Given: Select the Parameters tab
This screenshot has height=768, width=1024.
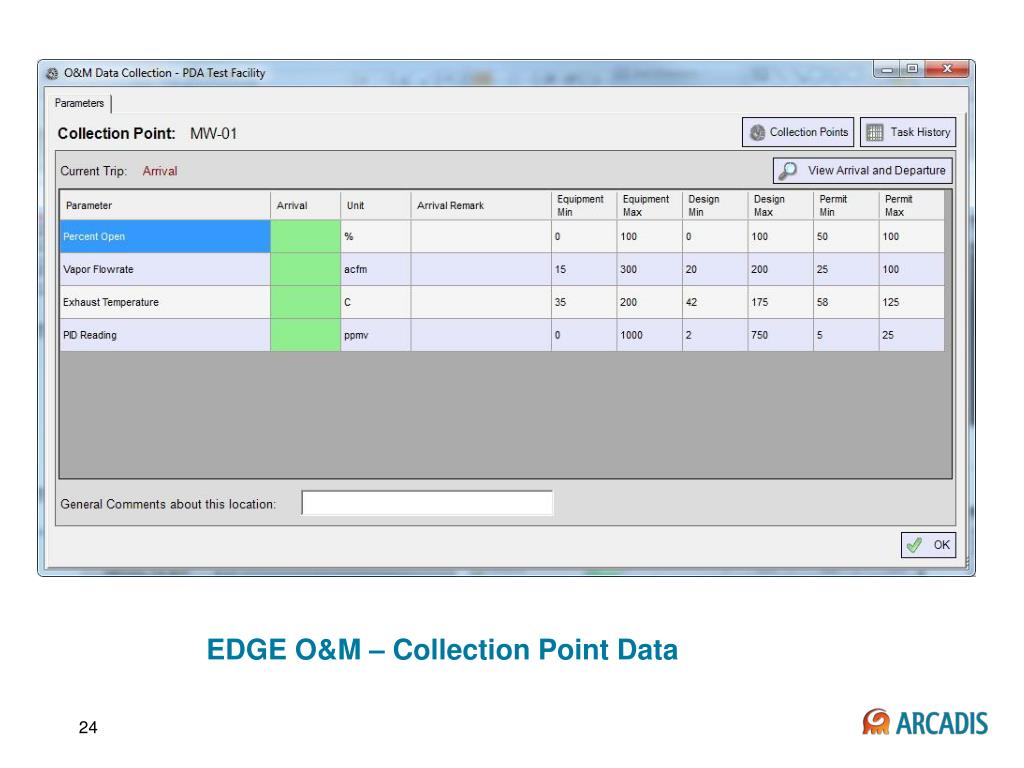Looking at the screenshot, I should tap(80, 103).
